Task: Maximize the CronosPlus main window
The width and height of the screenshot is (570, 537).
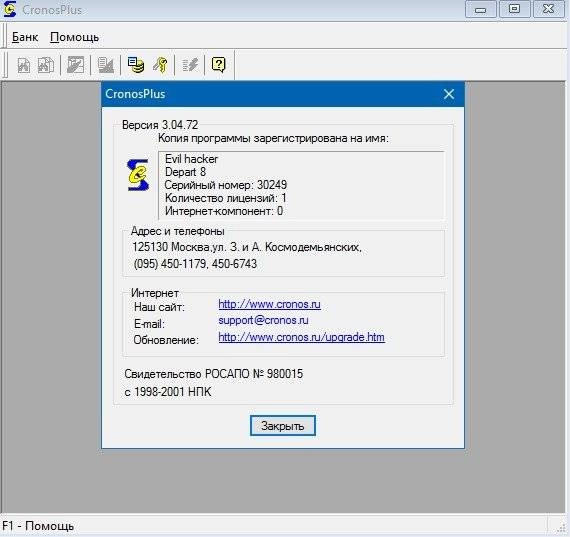Action: (x=514, y=9)
